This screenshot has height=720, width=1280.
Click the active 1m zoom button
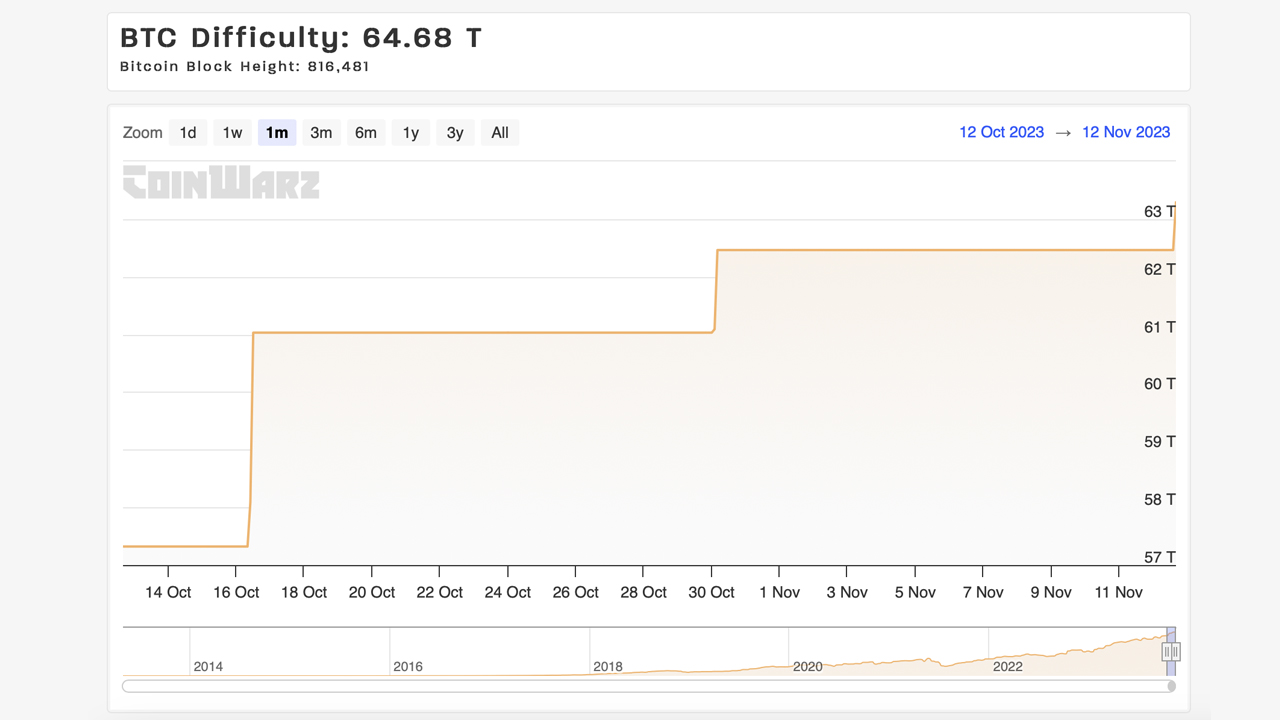pyautogui.click(x=277, y=133)
